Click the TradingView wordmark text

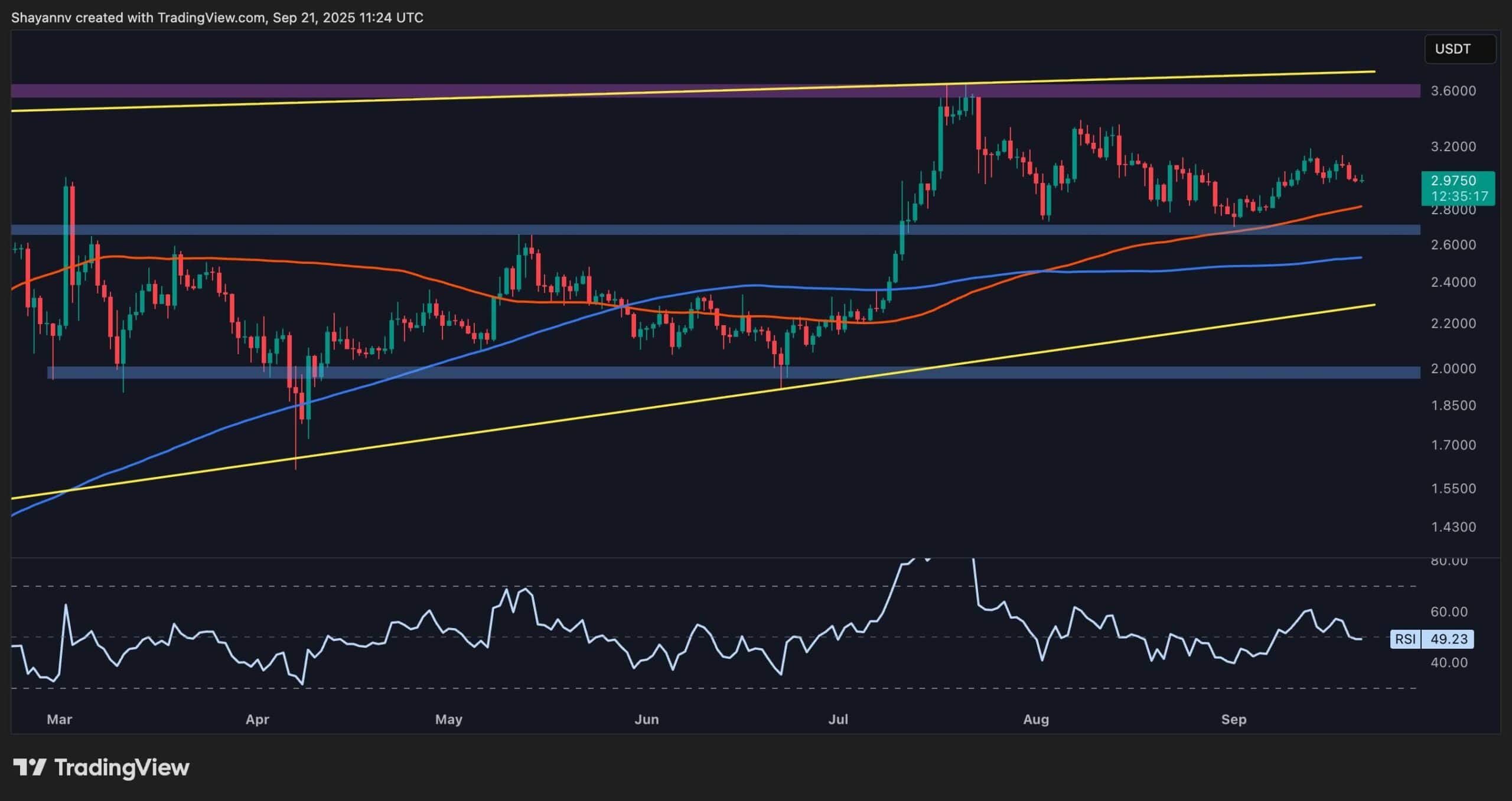click(122, 767)
